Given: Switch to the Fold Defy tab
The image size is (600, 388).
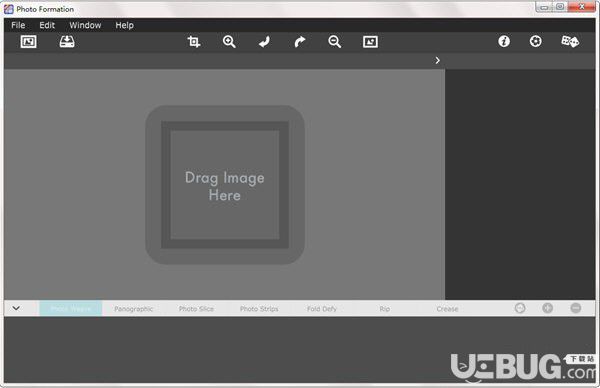Looking at the screenshot, I should (x=322, y=308).
